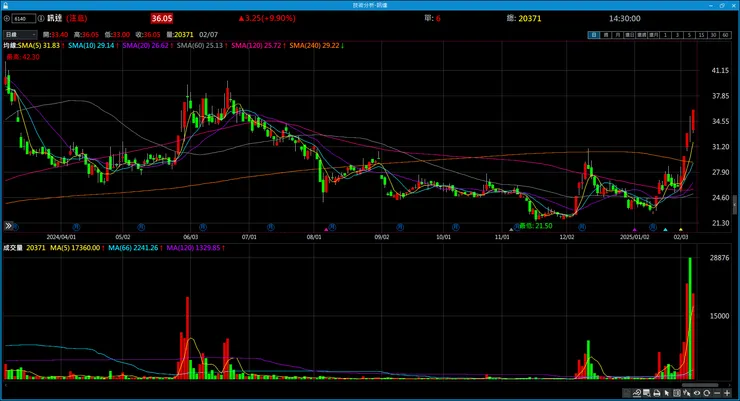This screenshot has width=740, height=401.
Task: Switch to 30-minute timeframe
Action: pos(714,35)
